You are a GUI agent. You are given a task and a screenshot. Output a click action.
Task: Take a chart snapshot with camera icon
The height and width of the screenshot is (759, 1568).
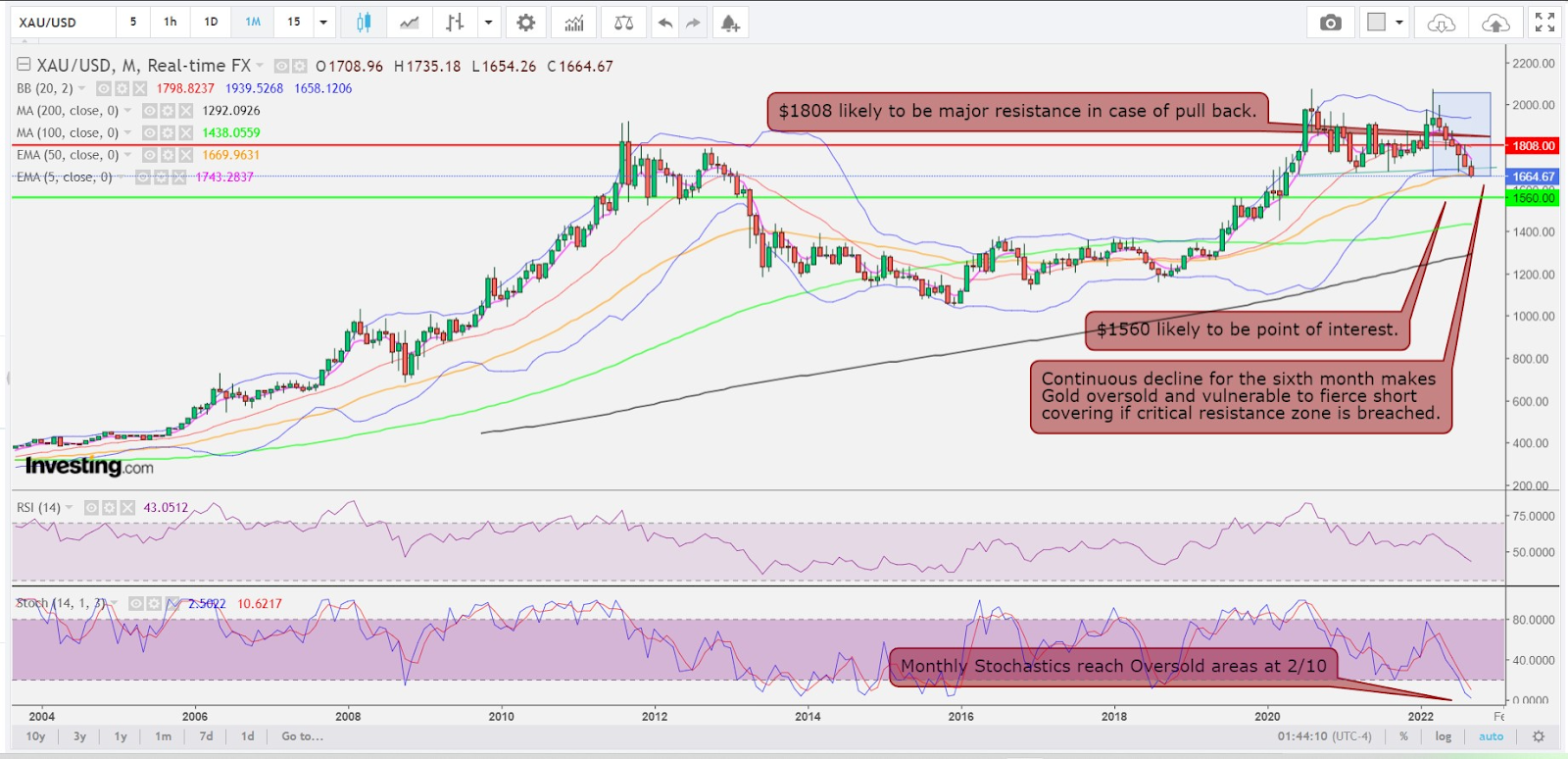tap(1330, 23)
